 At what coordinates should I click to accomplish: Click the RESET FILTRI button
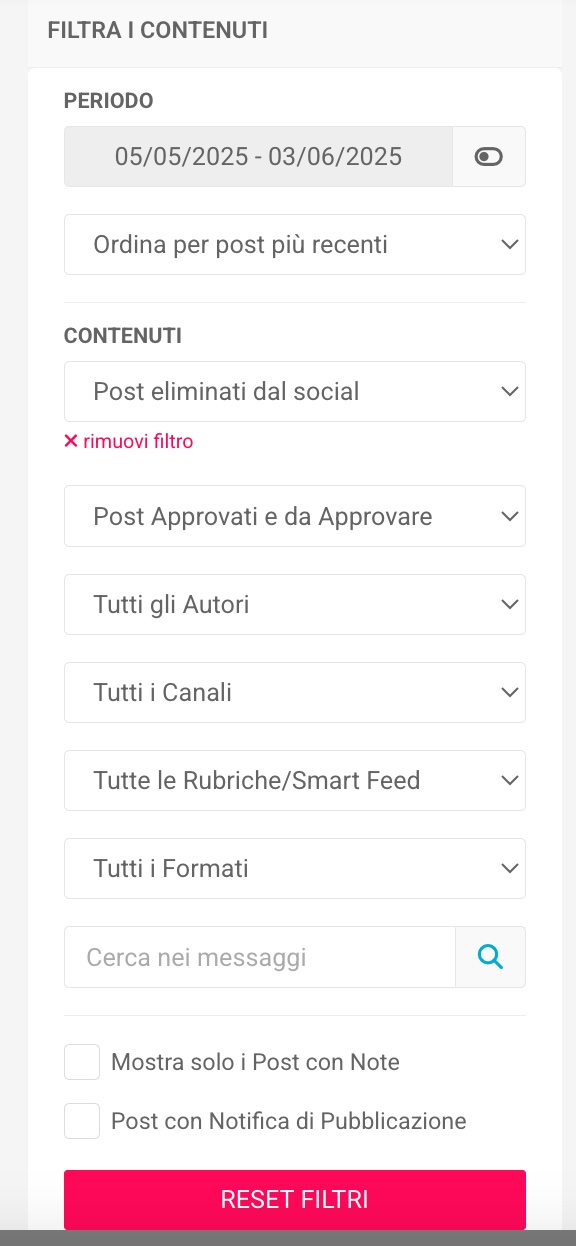[x=295, y=1199]
